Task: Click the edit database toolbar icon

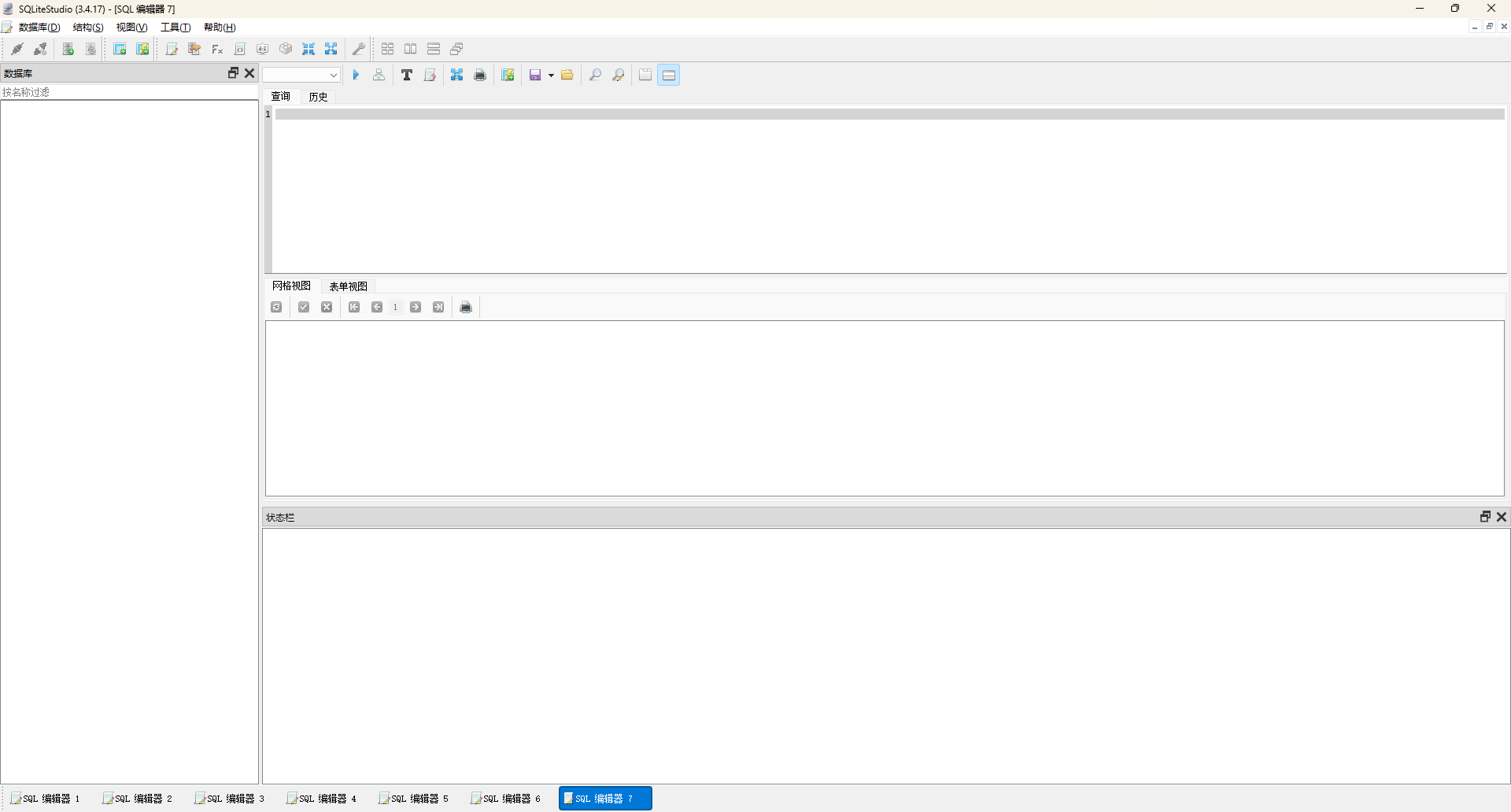Action: coord(91,49)
